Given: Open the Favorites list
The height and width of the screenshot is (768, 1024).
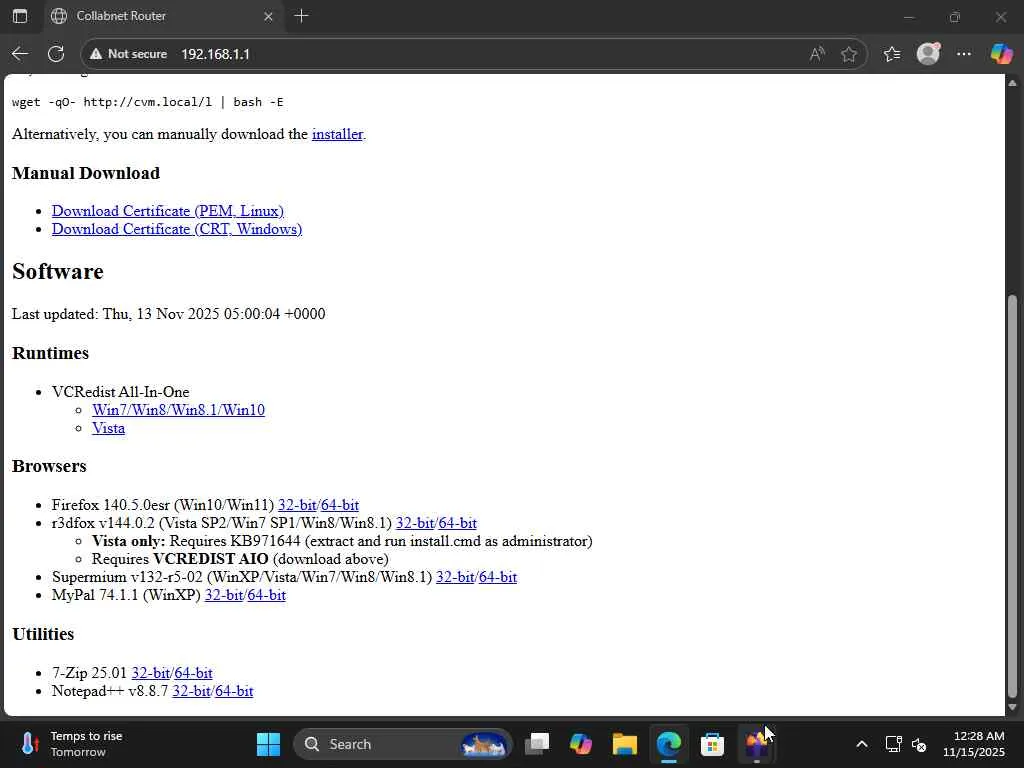Looking at the screenshot, I should tap(891, 54).
